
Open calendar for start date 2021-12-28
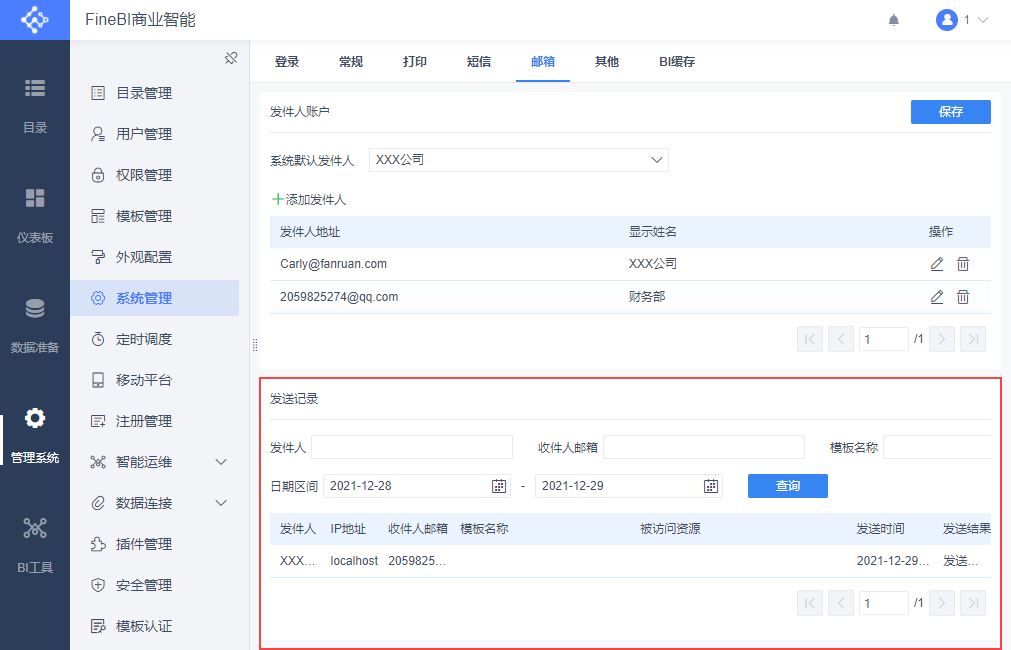click(x=499, y=486)
